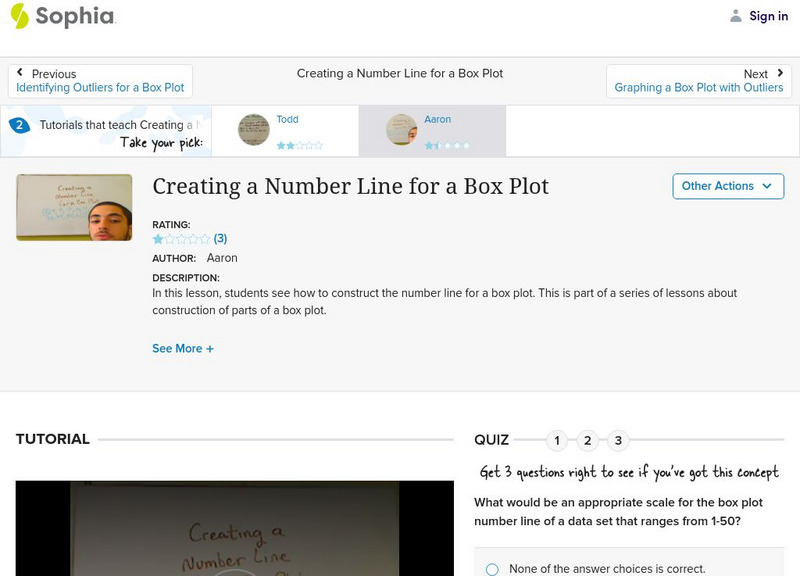Screen dimensions: 800x576
Task: Open the Other Actions dropdown
Action: pos(727,186)
